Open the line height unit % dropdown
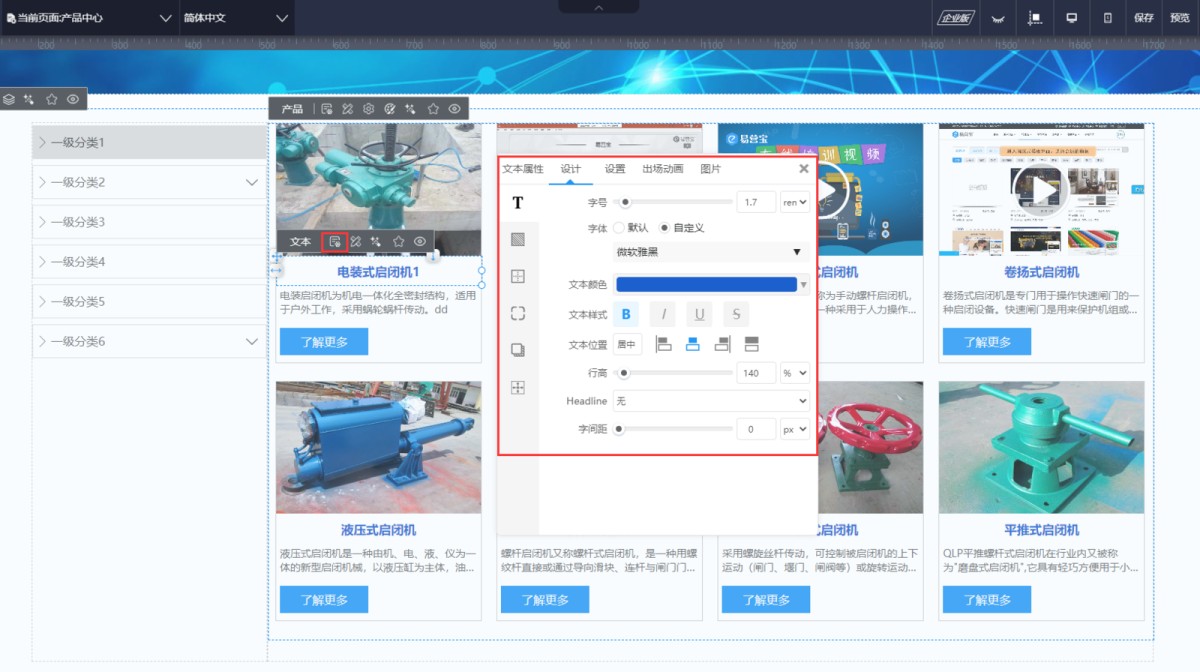Image resolution: width=1200 pixels, height=672 pixels. point(795,373)
